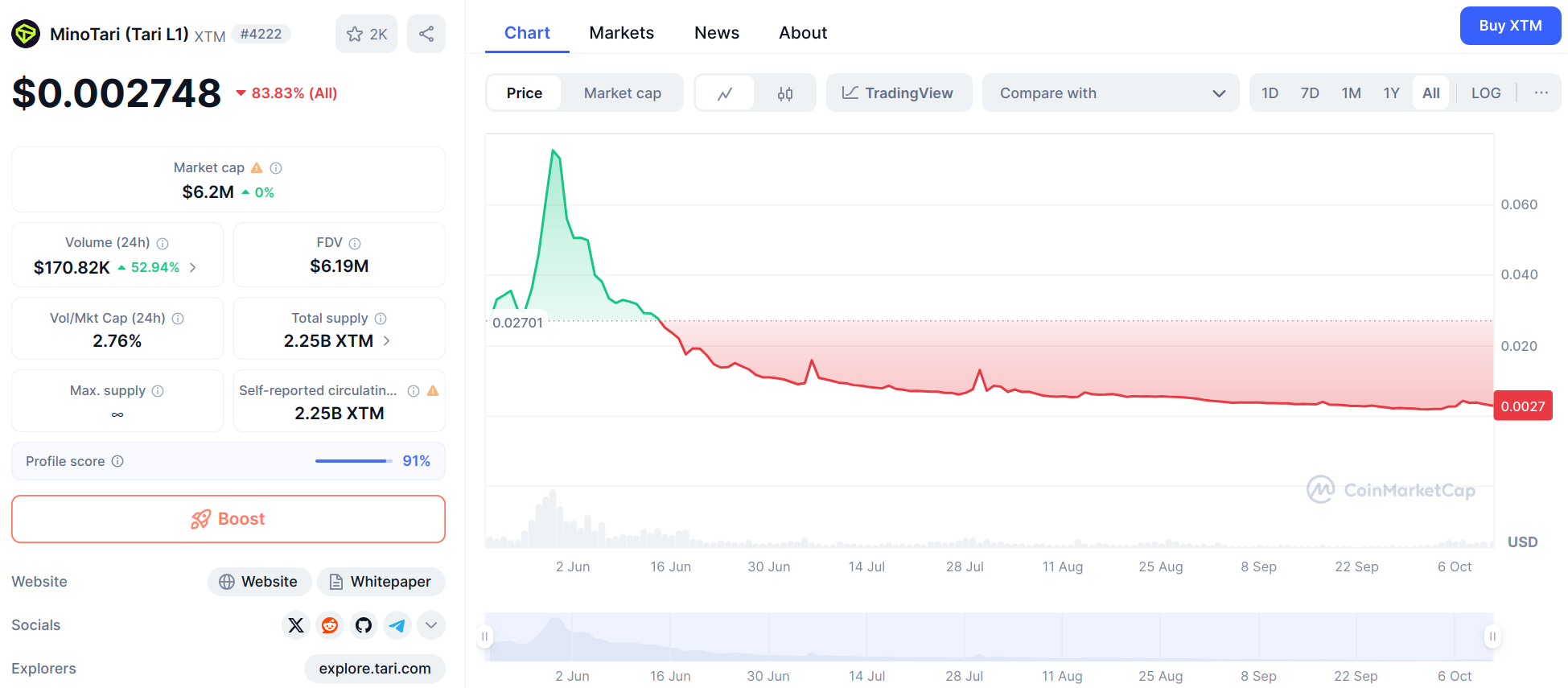The height and width of the screenshot is (688, 1568).
Task: Set chart range to All
Action: pyautogui.click(x=1431, y=93)
